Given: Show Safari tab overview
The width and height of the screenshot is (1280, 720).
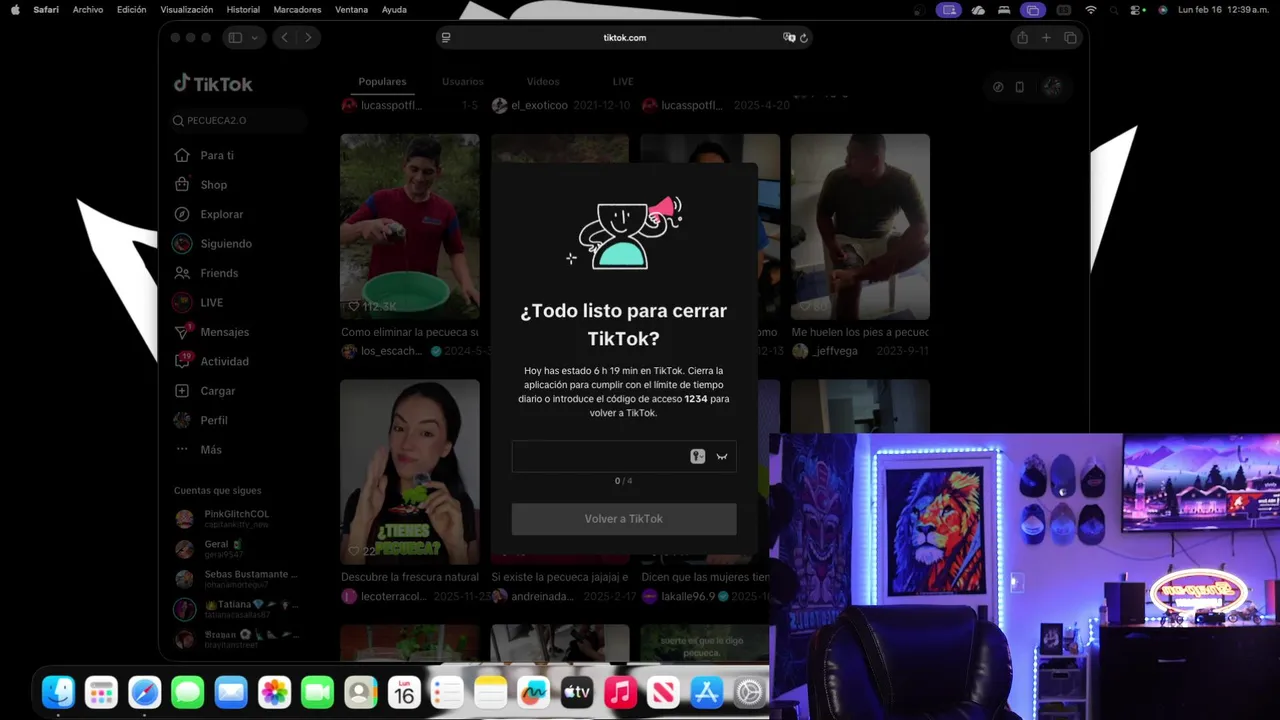Looking at the screenshot, I should click(1070, 38).
